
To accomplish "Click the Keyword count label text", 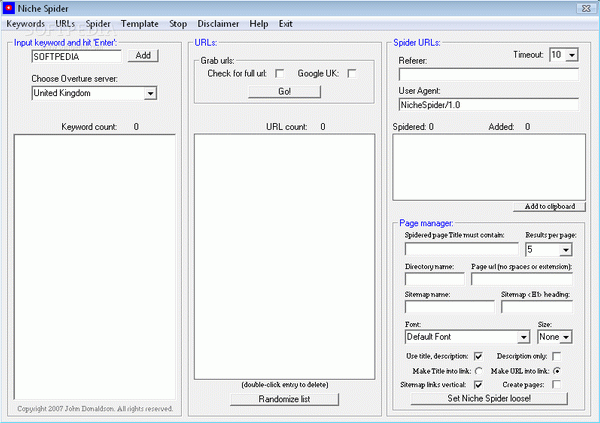I will pyautogui.click(x=89, y=127).
